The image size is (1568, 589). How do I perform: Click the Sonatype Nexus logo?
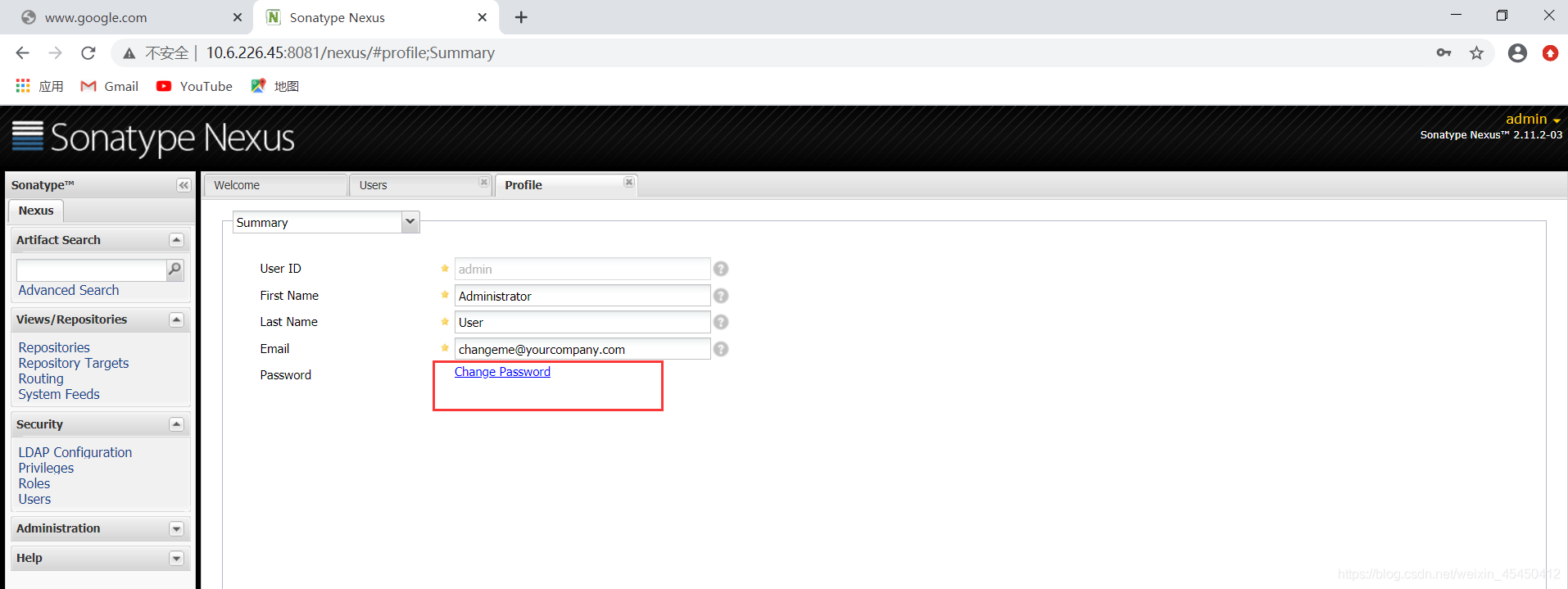click(x=153, y=138)
